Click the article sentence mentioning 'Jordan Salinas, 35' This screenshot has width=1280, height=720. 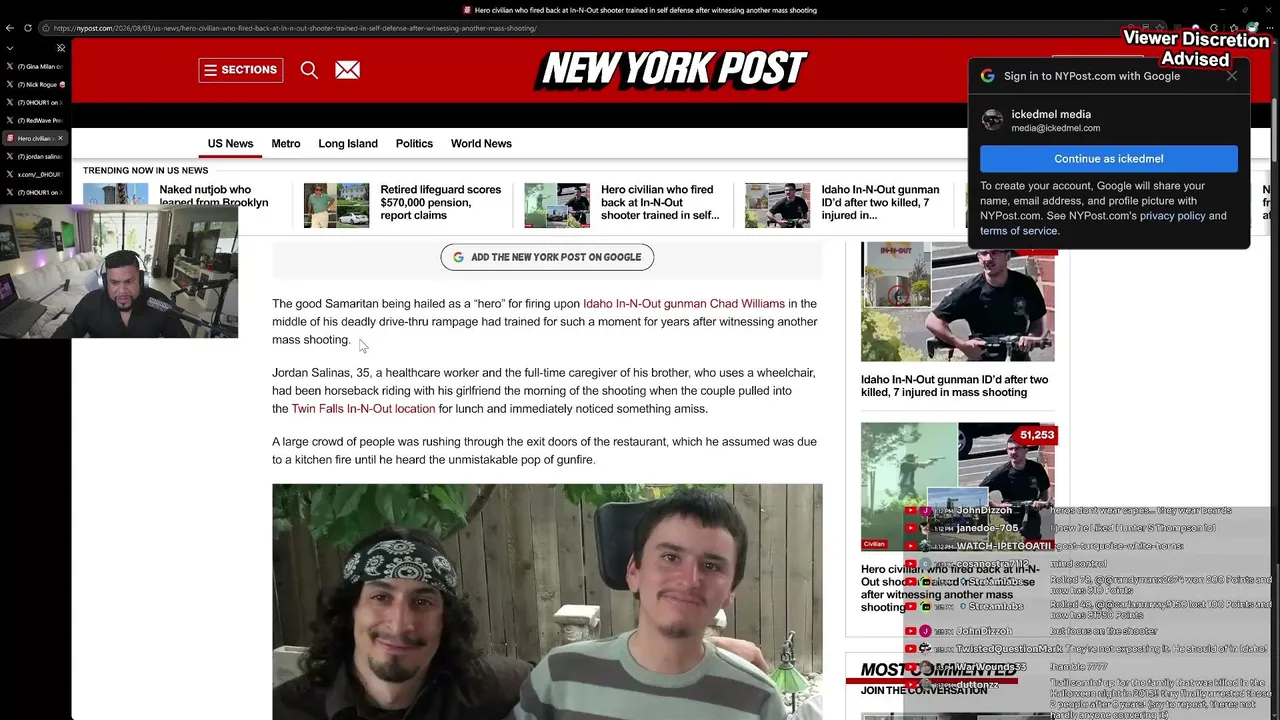click(545, 391)
